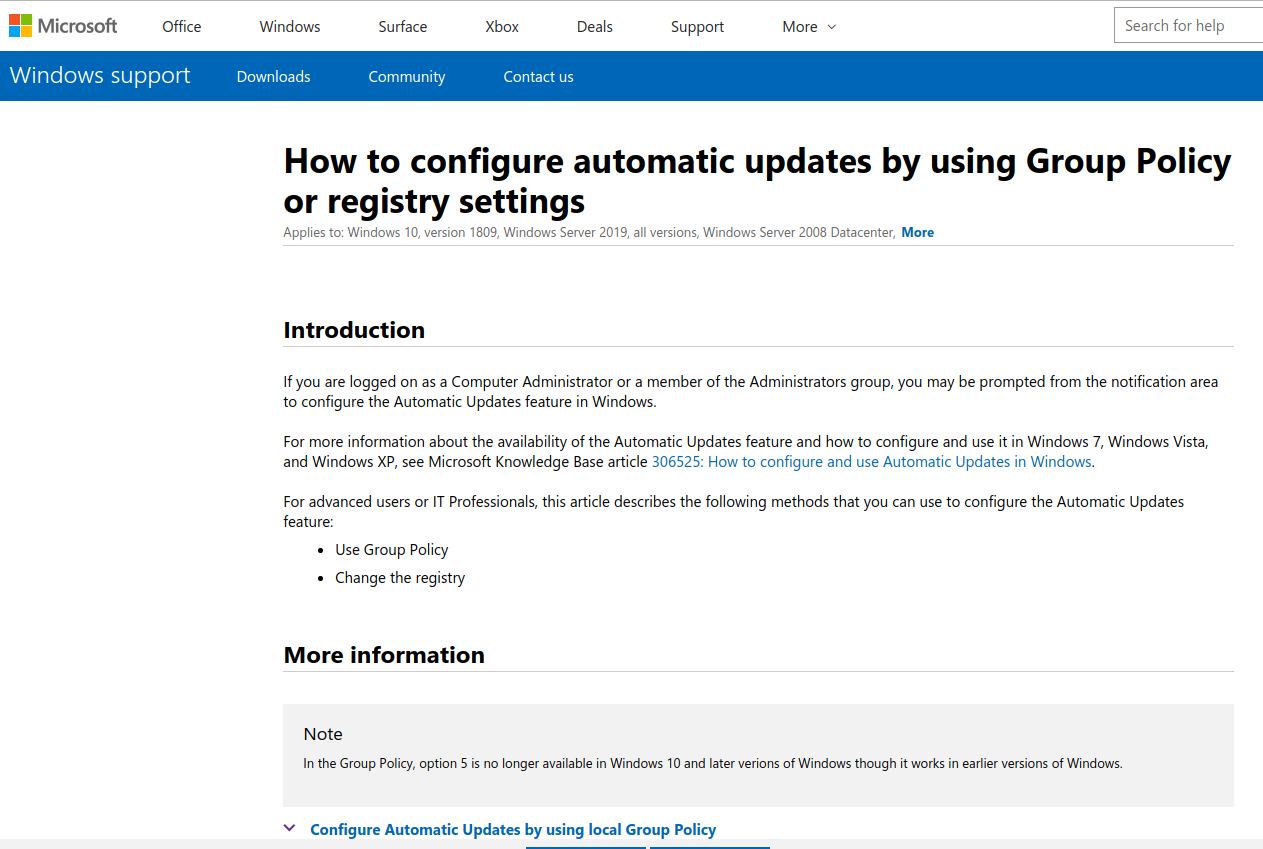Click the Windows support title in blue bar
This screenshot has width=1263, height=849.
point(100,76)
